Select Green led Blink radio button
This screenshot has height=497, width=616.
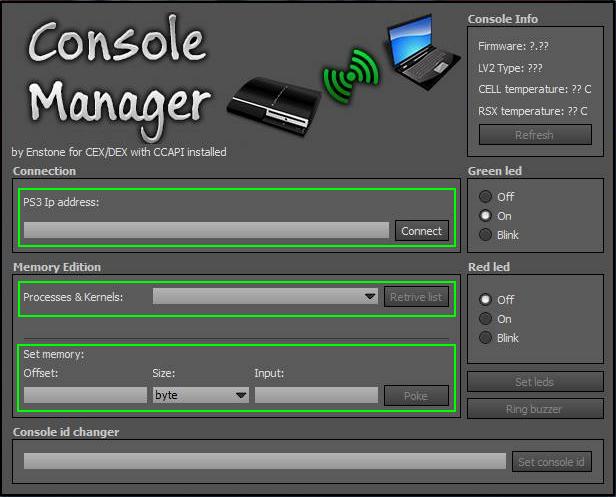[486, 235]
